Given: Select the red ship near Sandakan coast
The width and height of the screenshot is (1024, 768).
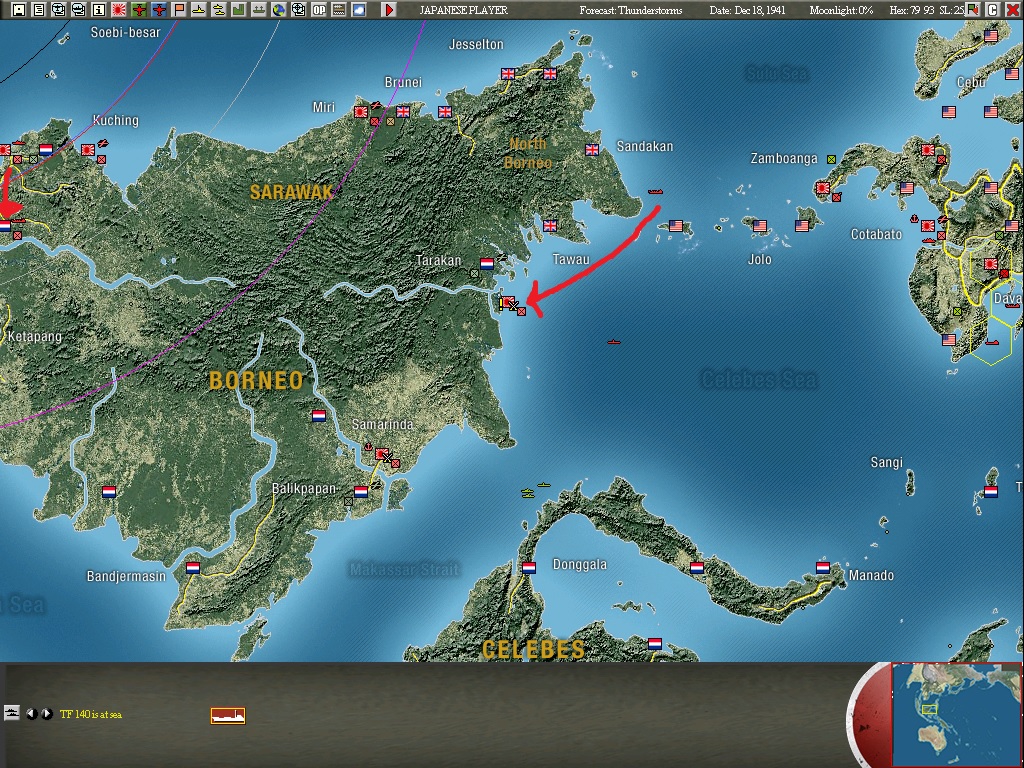Looking at the screenshot, I should [655, 191].
